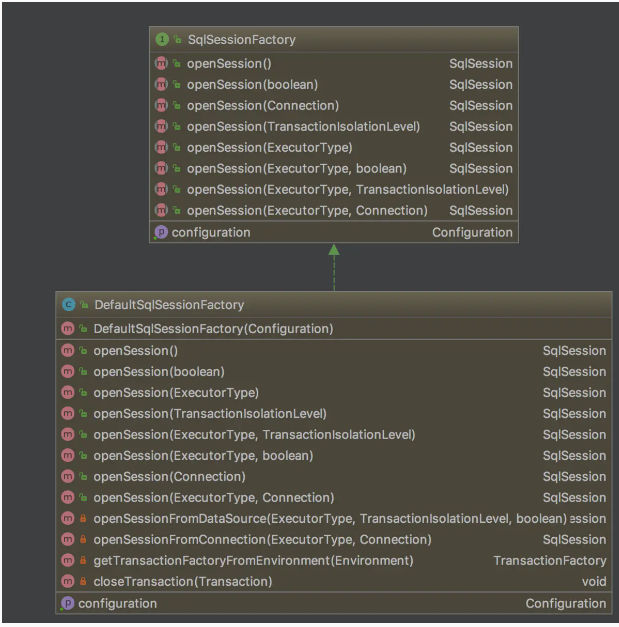
Task: Click method icon of openSessionFromConnection row
Action: [68, 539]
